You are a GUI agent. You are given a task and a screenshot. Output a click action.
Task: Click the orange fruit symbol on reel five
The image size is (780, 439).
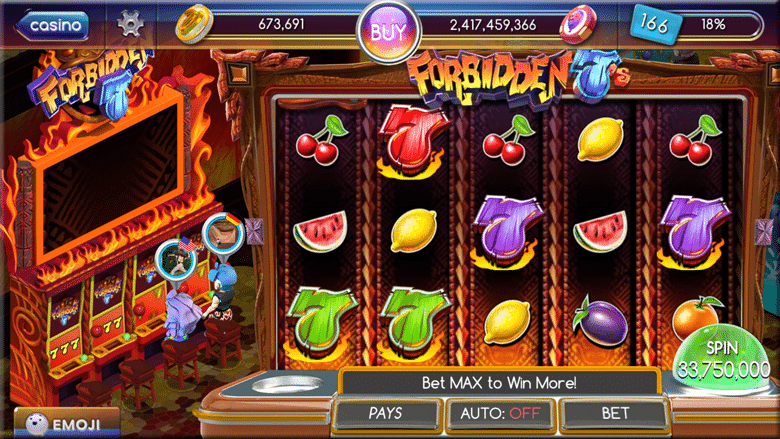click(x=696, y=317)
